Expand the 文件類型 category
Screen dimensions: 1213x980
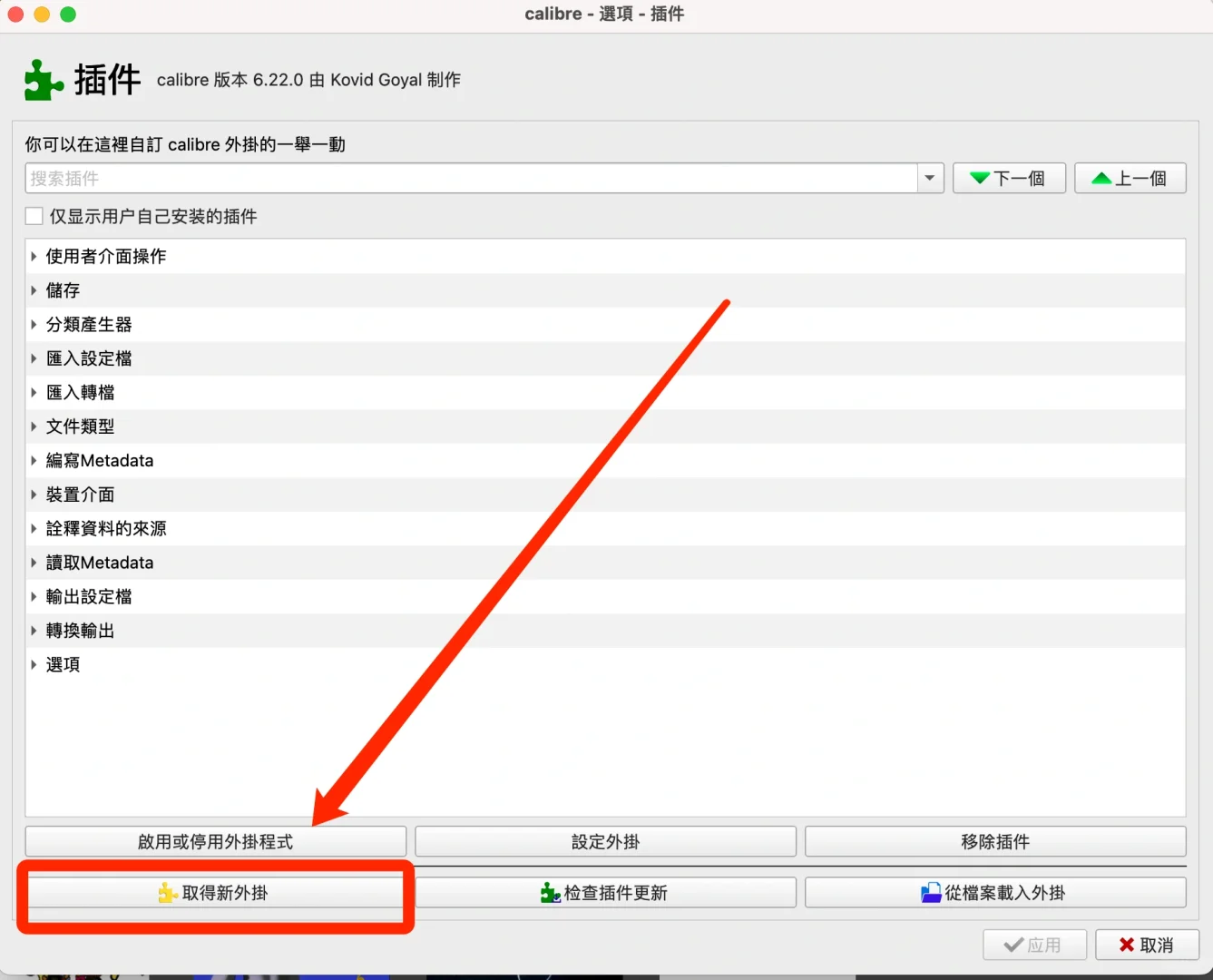click(34, 426)
